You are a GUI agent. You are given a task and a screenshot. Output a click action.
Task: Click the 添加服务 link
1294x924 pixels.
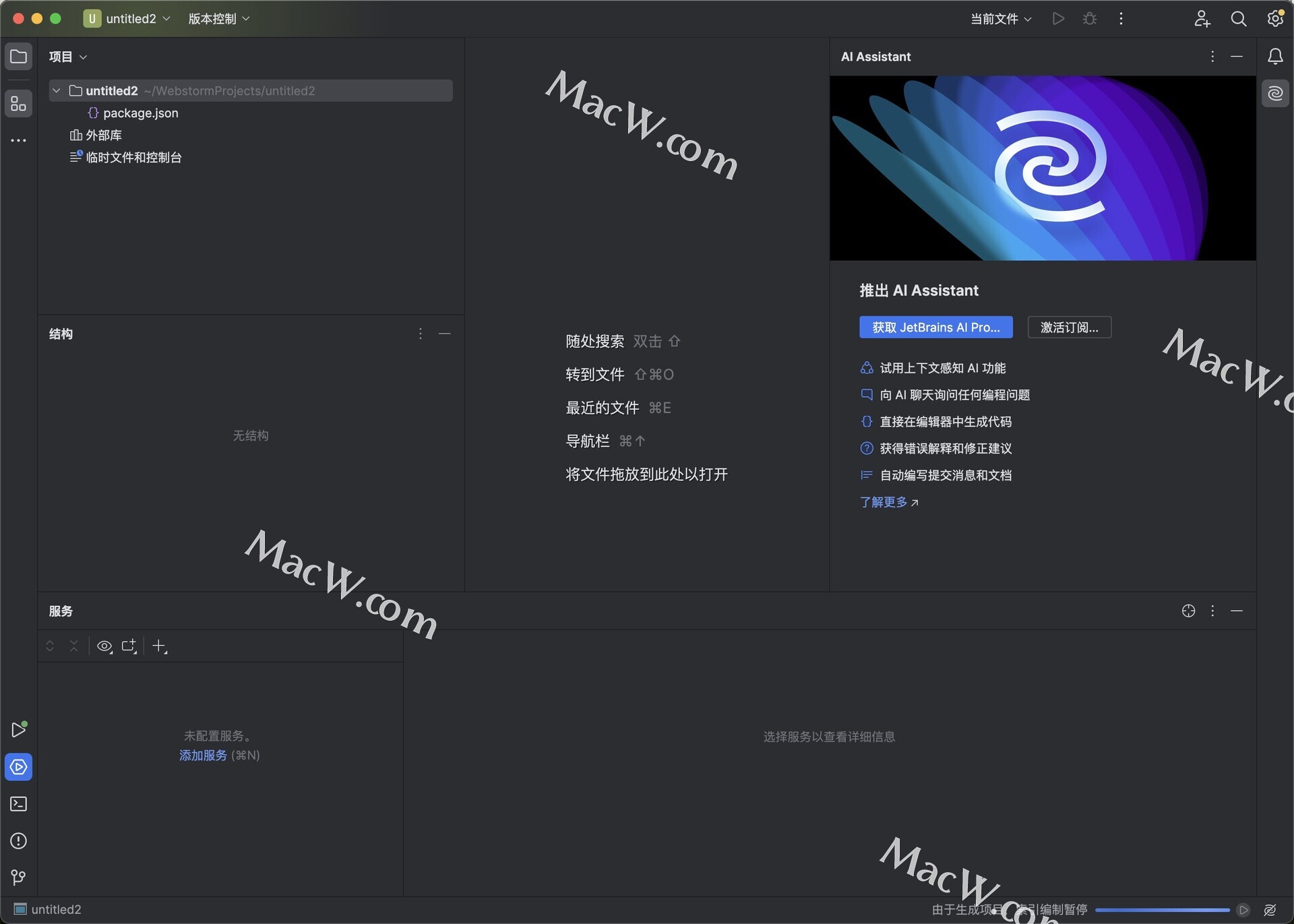pos(203,756)
